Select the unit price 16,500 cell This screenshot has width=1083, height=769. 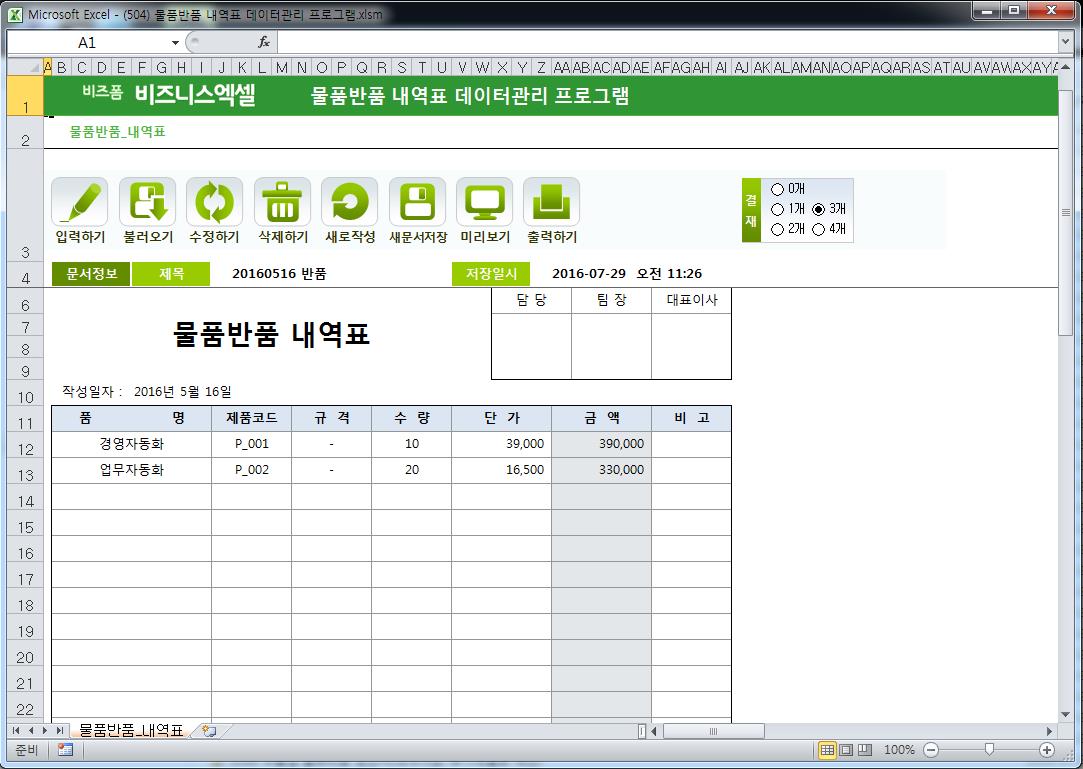[501, 470]
